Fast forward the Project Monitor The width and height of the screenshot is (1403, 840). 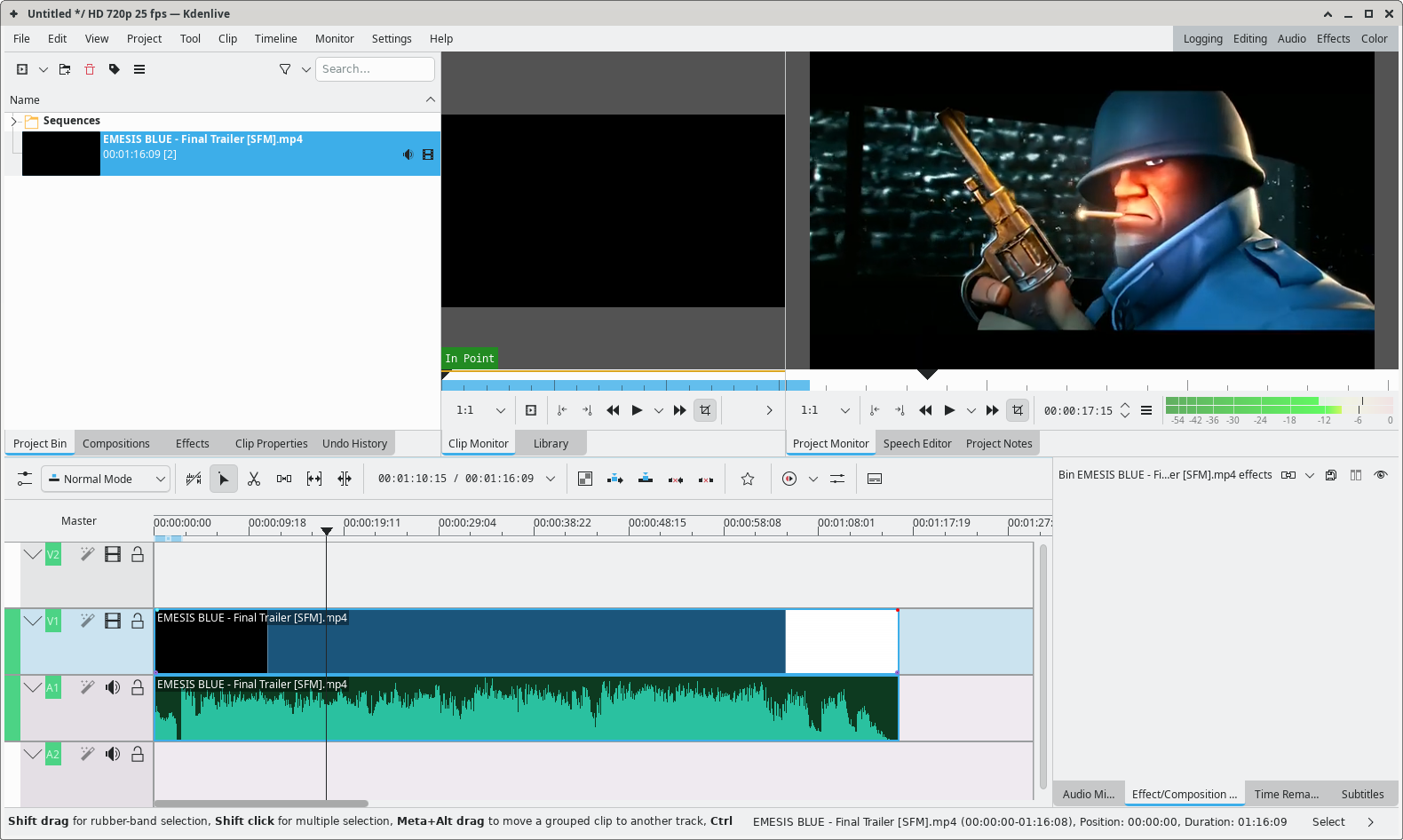pos(993,410)
